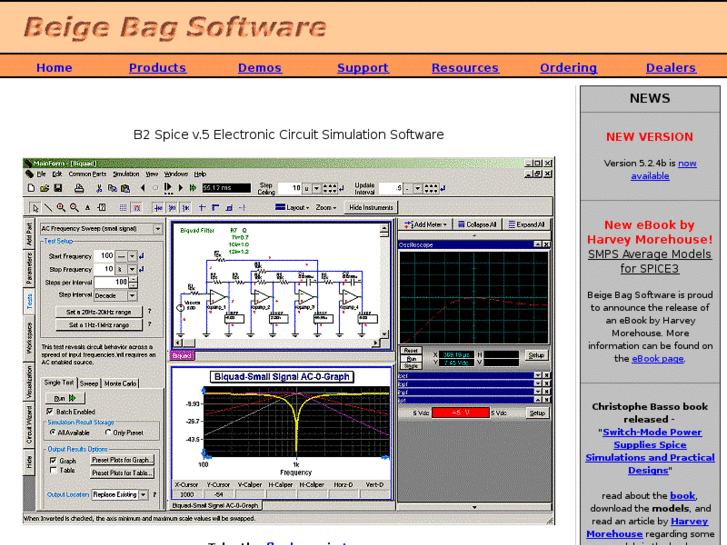This screenshot has height=545, width=727.
Task: Click the Hide Instruments button
Action: click(371, 207)
